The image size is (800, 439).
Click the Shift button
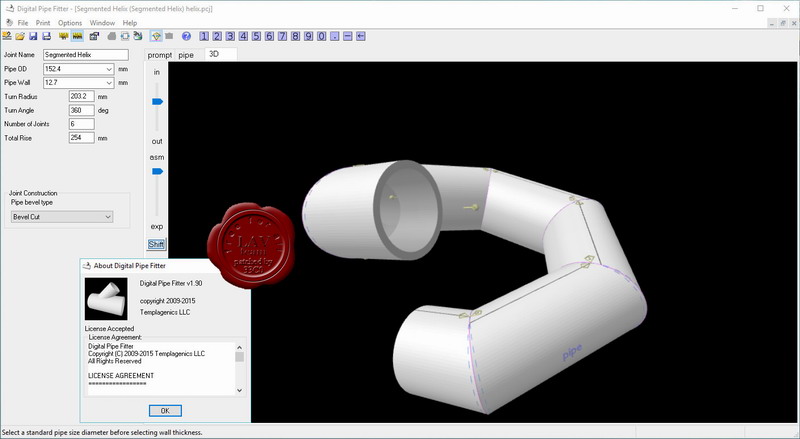pos(156,244)
